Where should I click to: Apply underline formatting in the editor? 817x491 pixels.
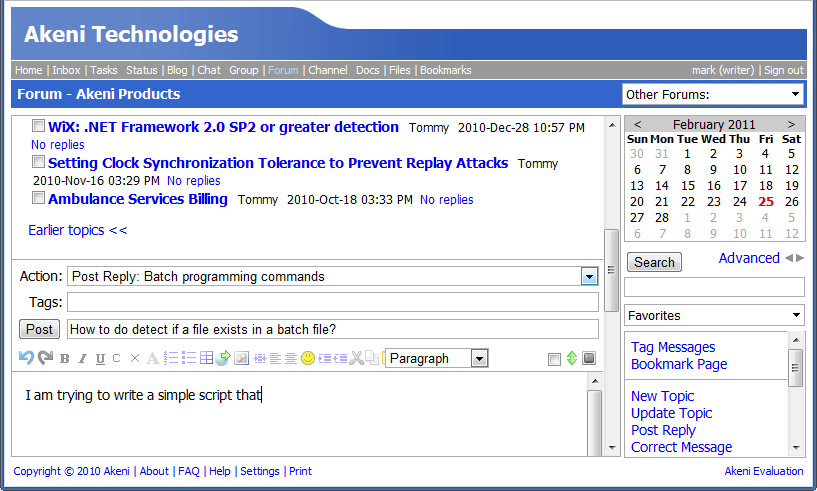100,358
